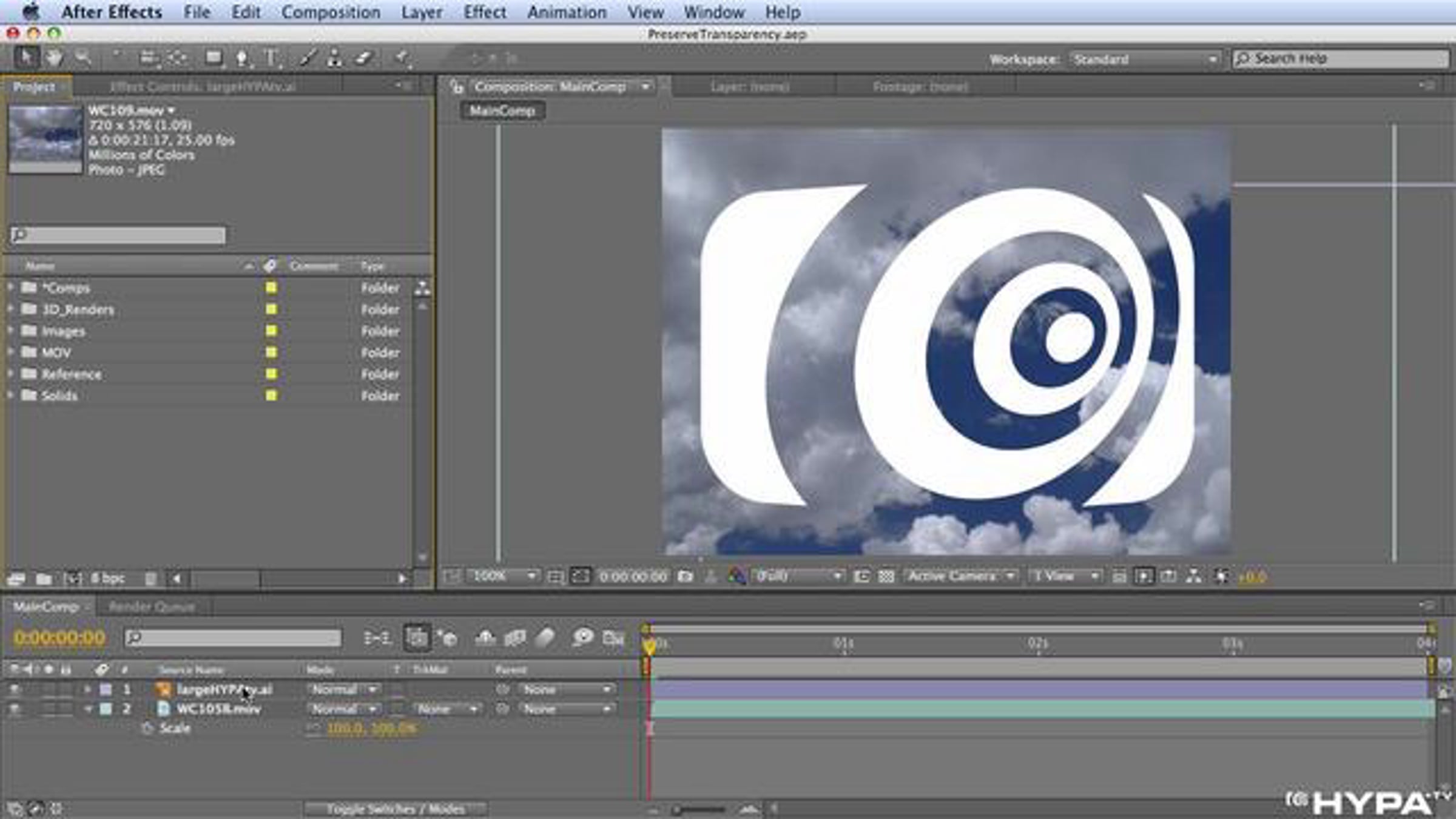Click the new folder icon in Project panel

pyautogui.click(x=44, y=579)
